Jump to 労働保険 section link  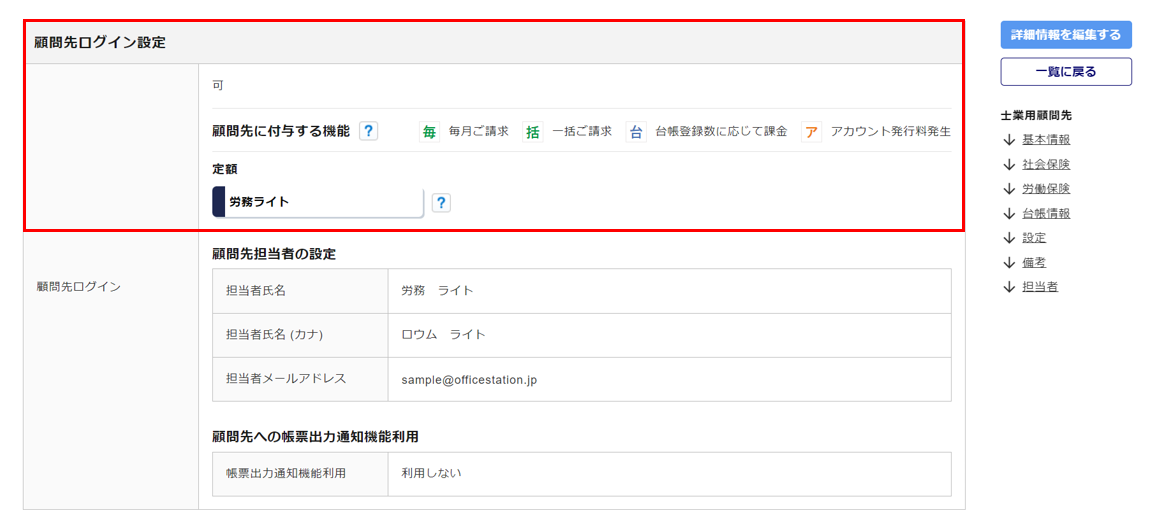click(x=1046, y=188)
